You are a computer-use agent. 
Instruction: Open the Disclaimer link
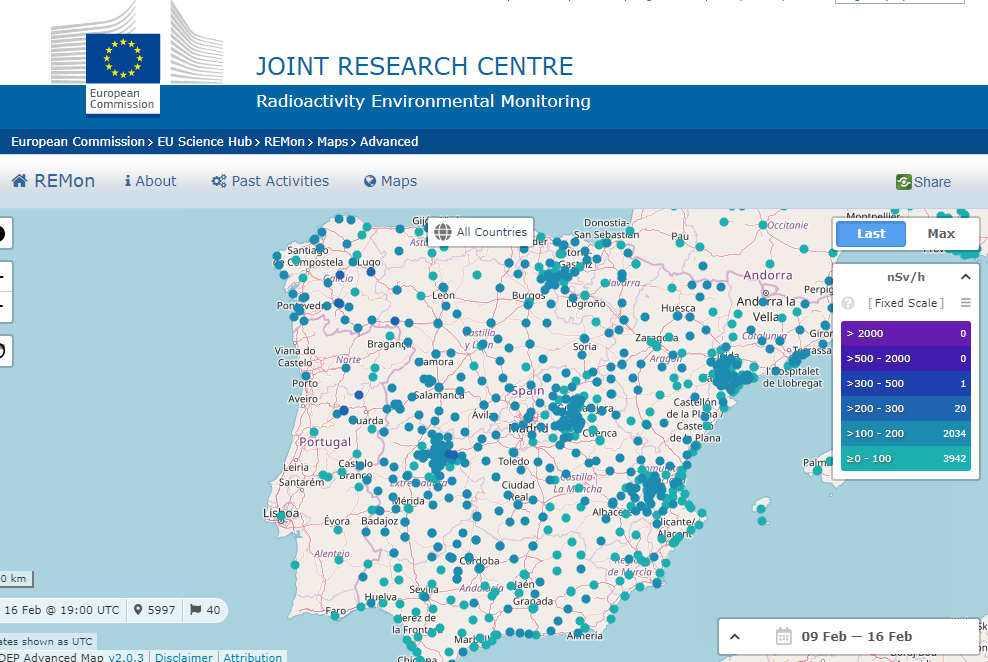183,657
